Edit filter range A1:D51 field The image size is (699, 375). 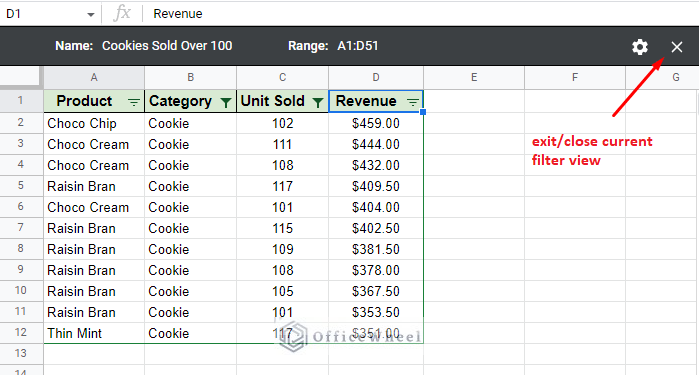coord(358,46)
